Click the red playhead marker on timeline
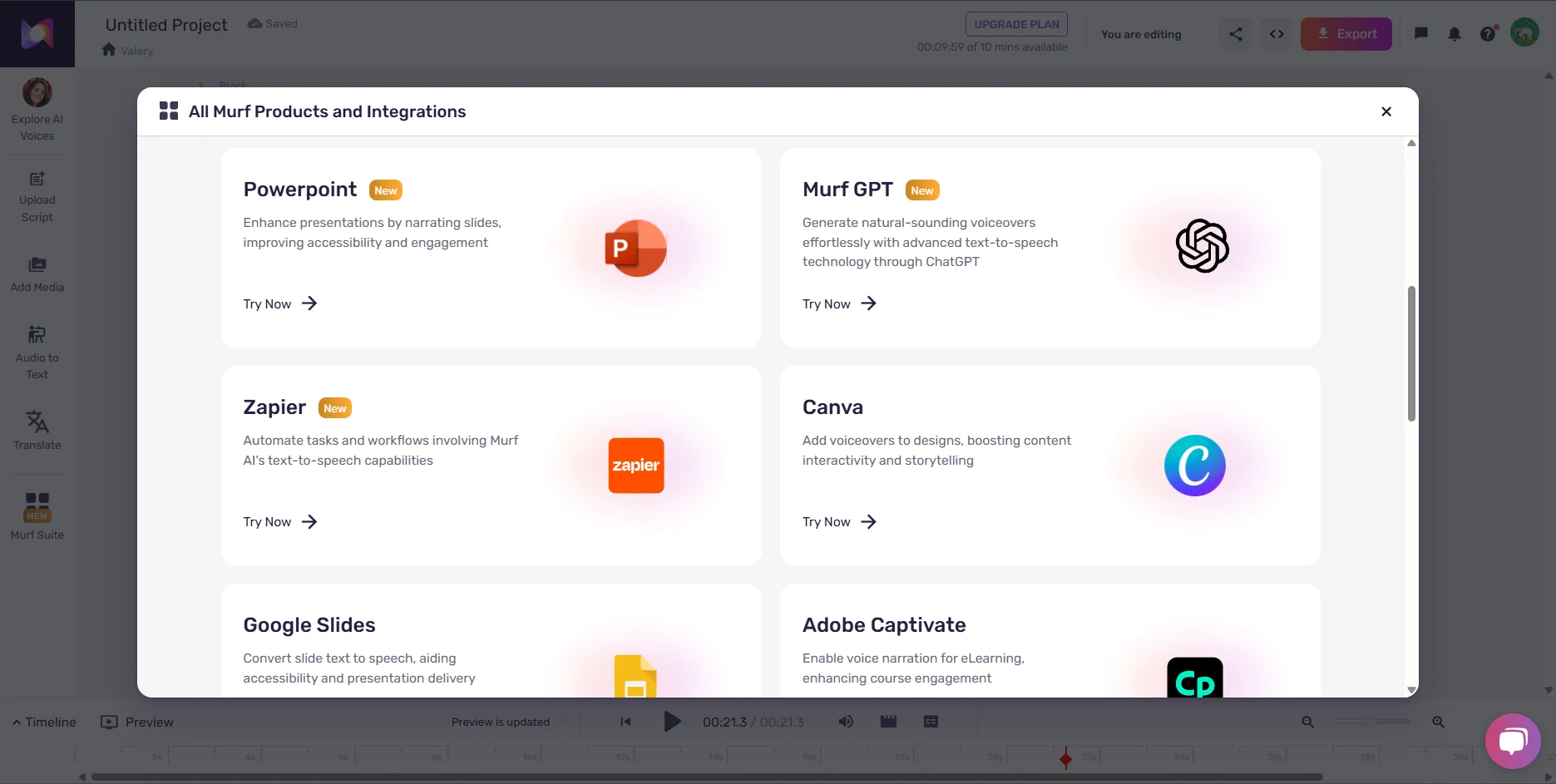1556x784 pixels. 1065,757
